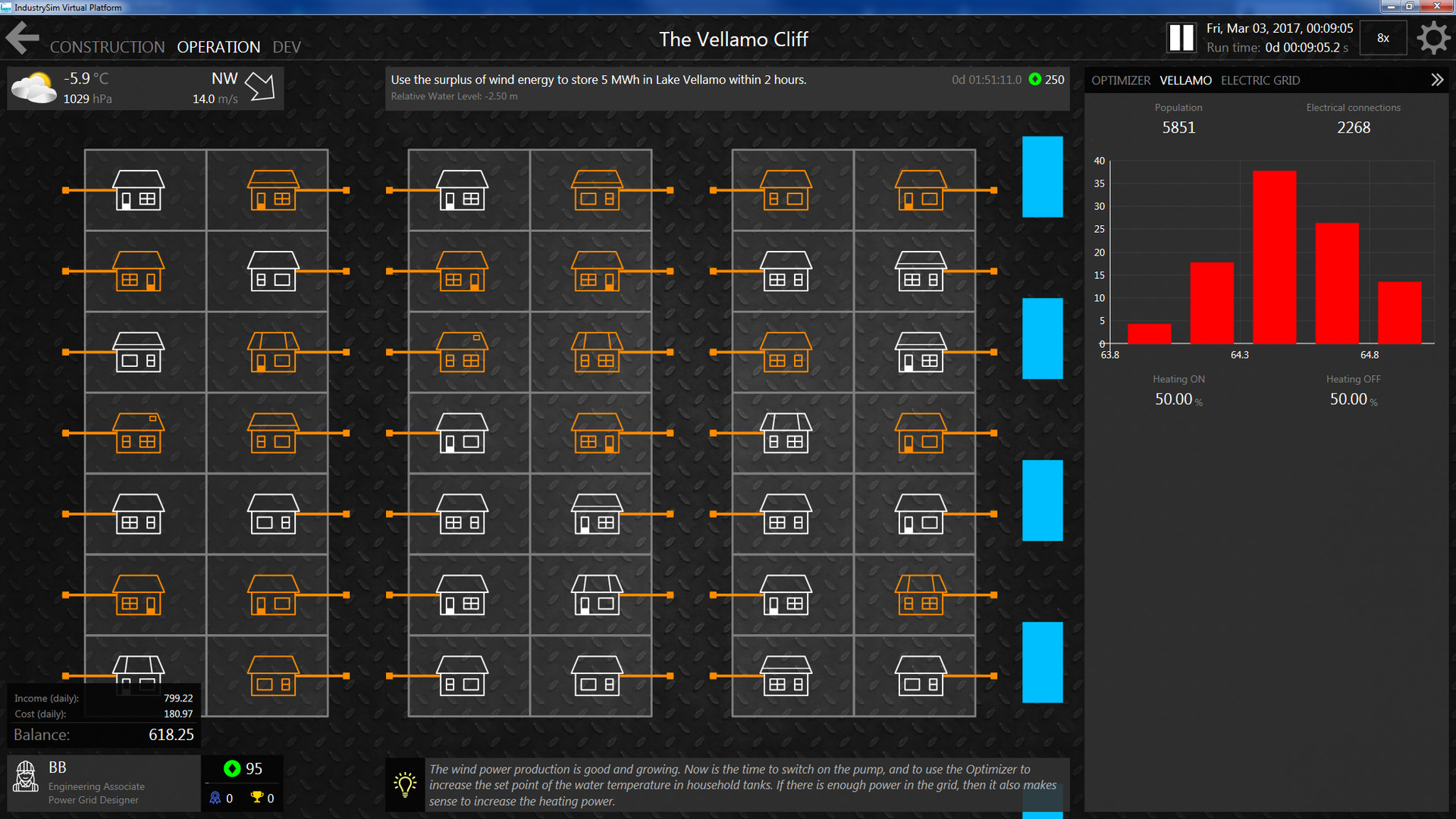Click the weather cloud icon
The image size is (1456, 819).
[34, 88]
